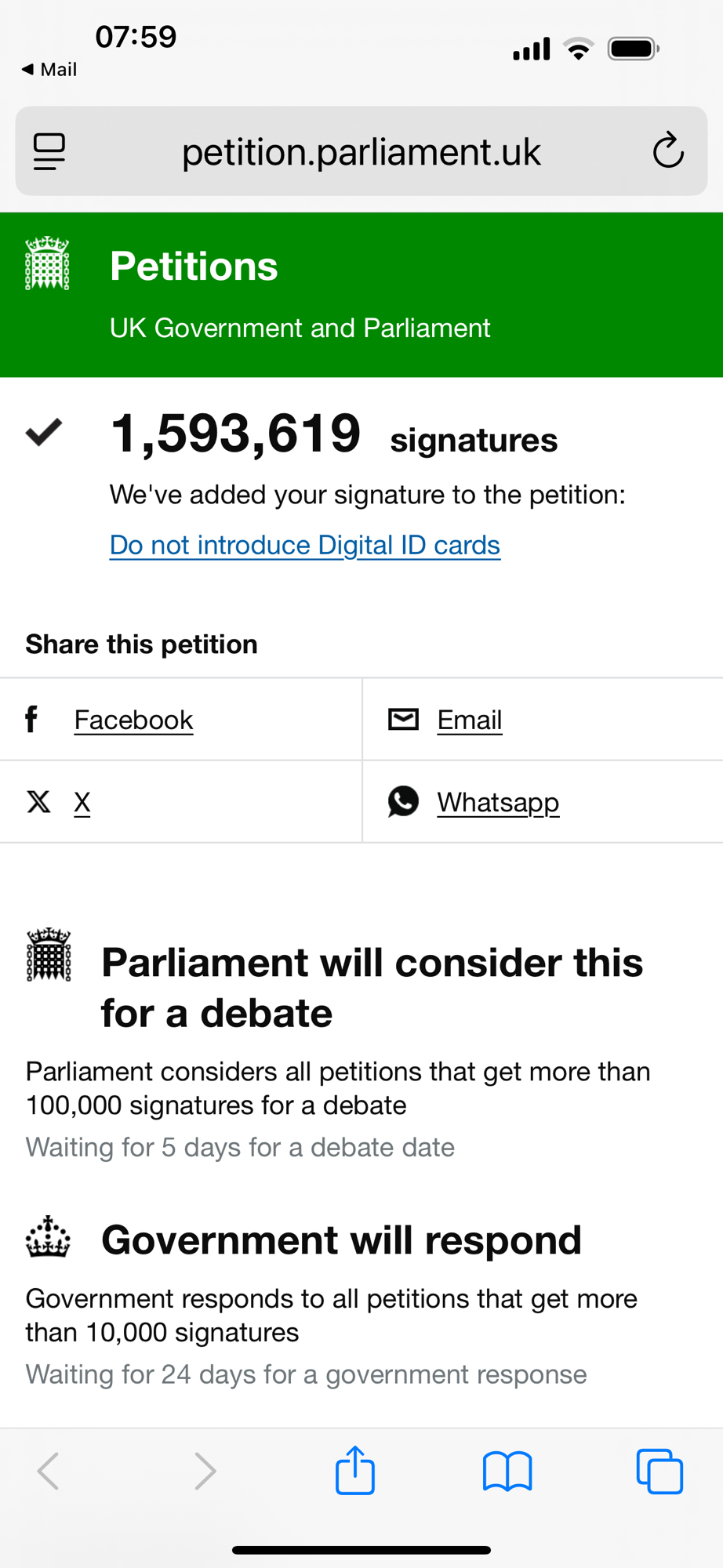The height and width of the screenshot is (1568, 723).
Task: Tap the home indicator bar
Action: coord(361,1550)
